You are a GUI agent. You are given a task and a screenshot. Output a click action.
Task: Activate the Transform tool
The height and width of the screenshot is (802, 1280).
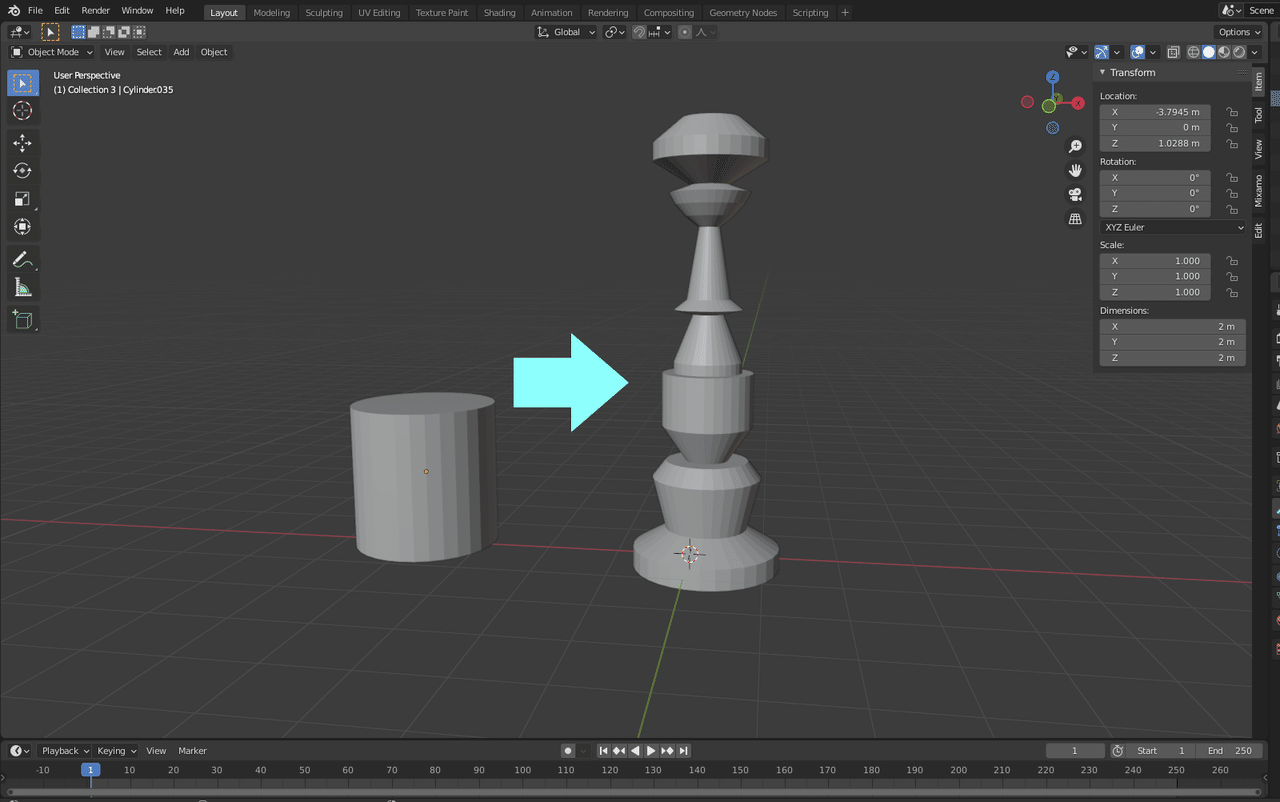[x=23, y=227]
